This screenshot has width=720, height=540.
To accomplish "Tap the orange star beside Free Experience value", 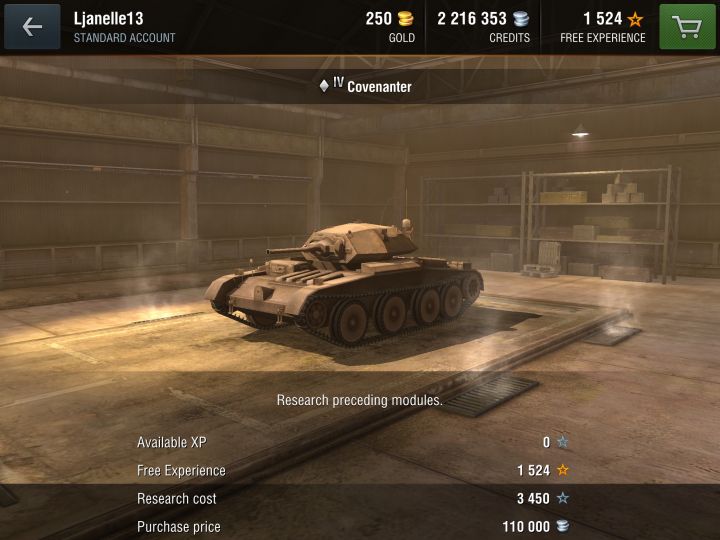I will [562, 470].
